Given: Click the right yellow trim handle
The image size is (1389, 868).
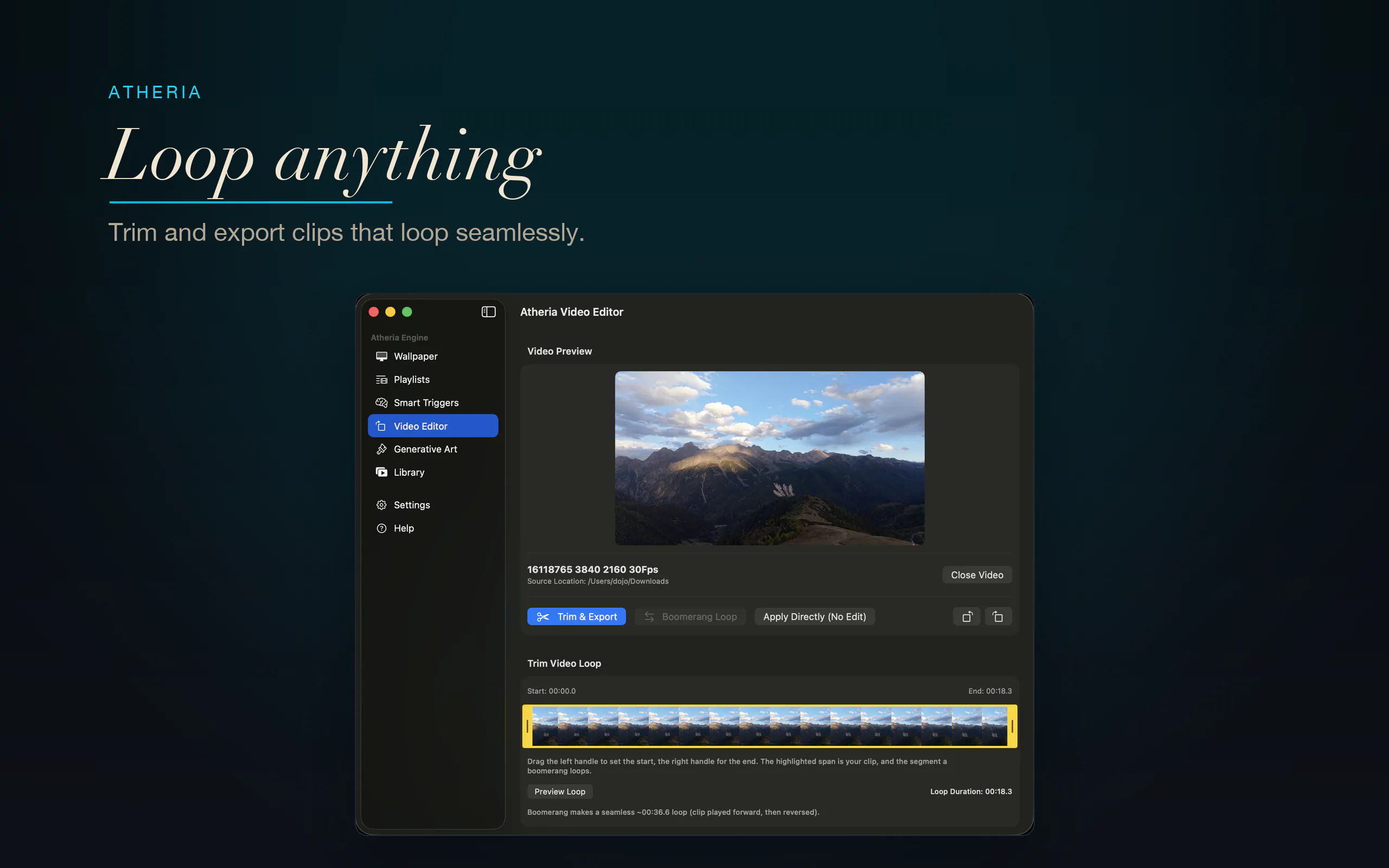Looking at the screenshot, I should 1012,726.
